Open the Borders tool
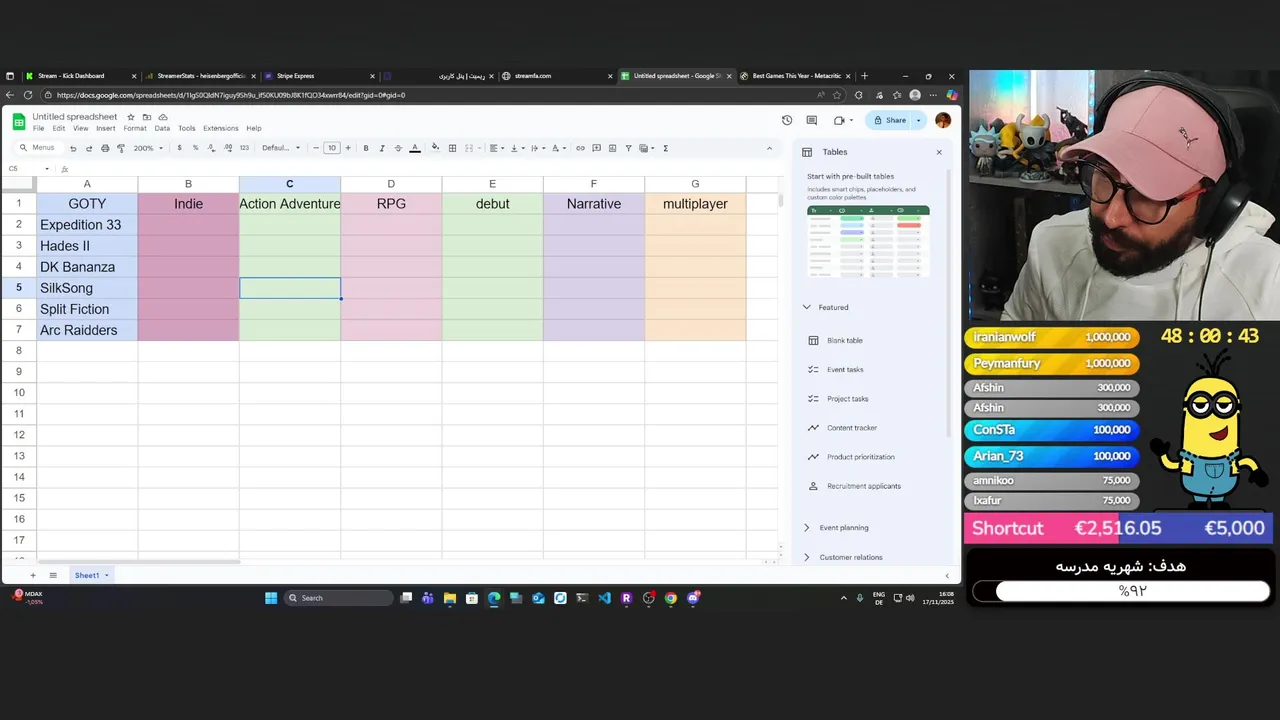 click(452, 148)
